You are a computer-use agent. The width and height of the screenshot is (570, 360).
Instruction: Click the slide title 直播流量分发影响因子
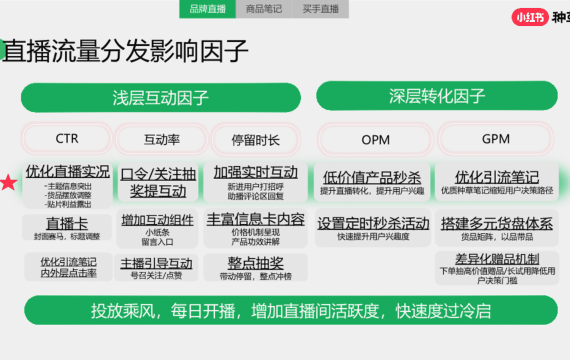coord(125,51)
